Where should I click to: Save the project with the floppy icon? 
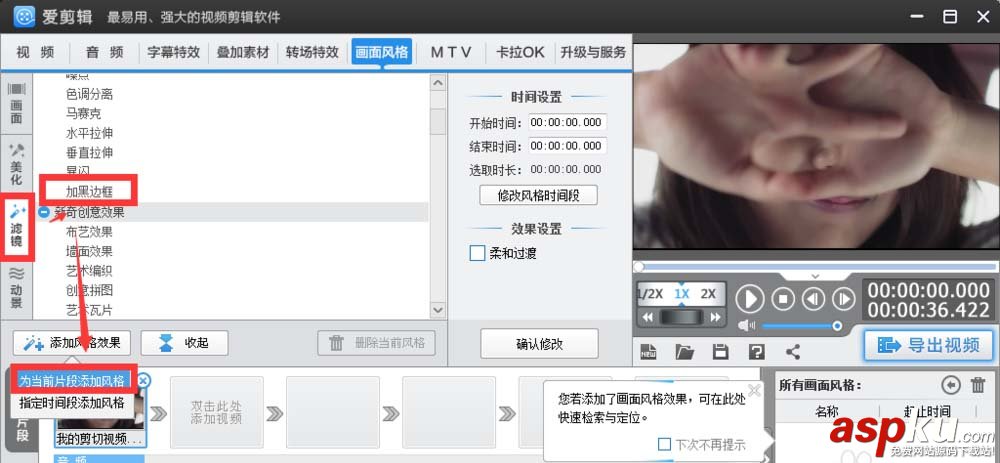tap(721, 351)
